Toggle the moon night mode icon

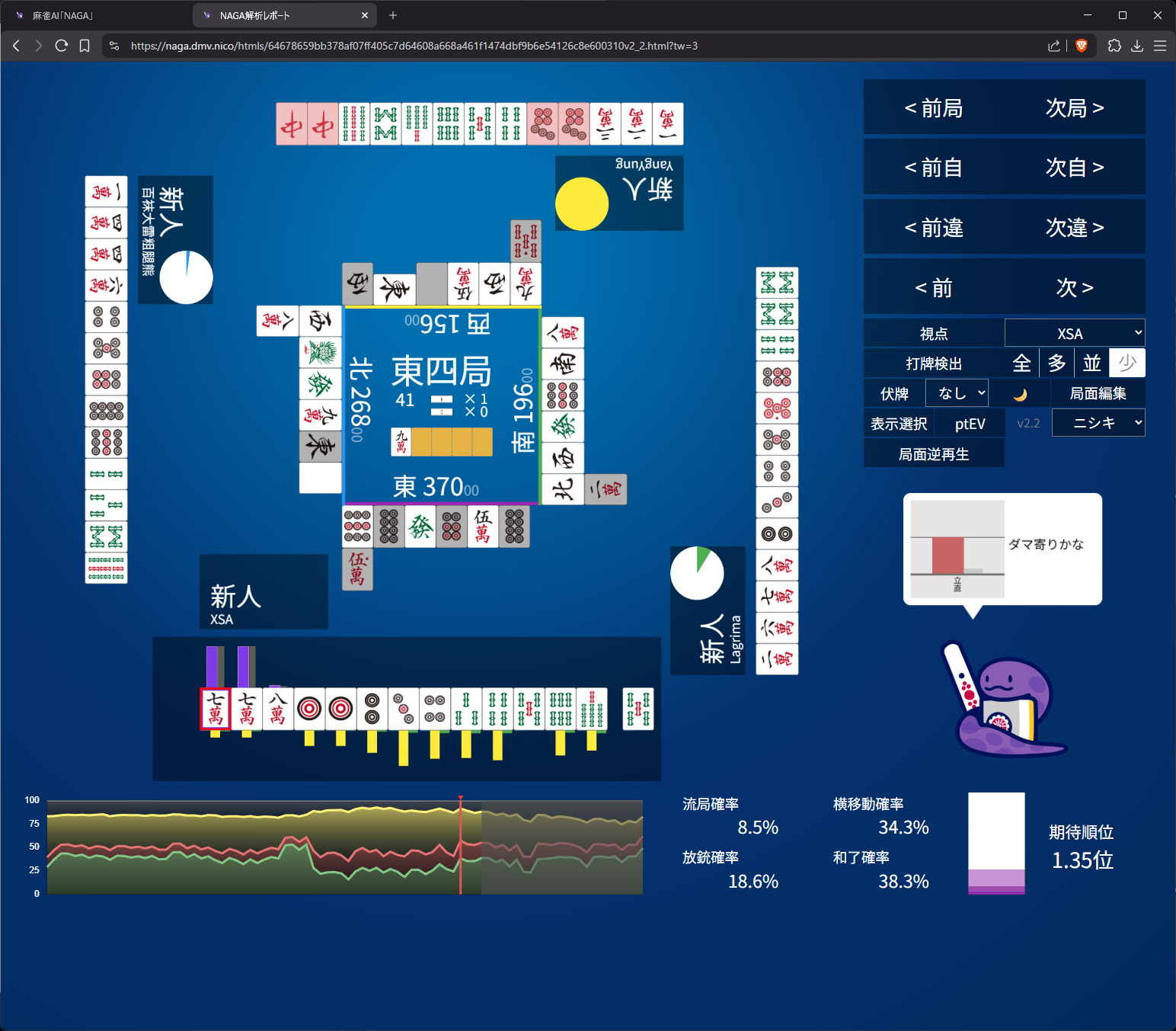[x=1020, y=394]
